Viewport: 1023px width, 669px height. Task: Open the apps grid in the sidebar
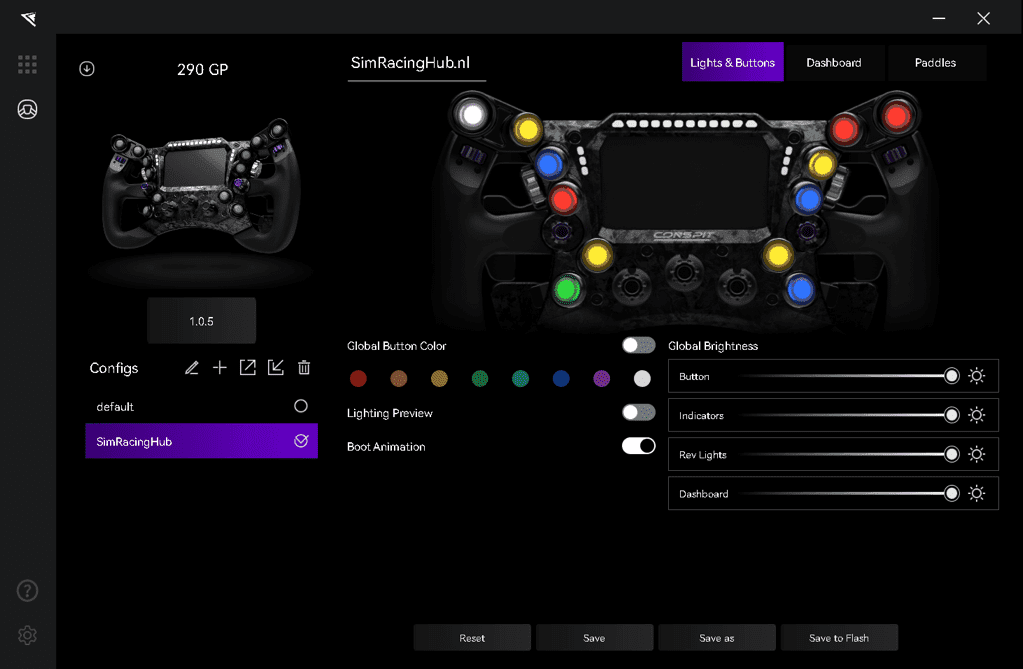point(27,64)
